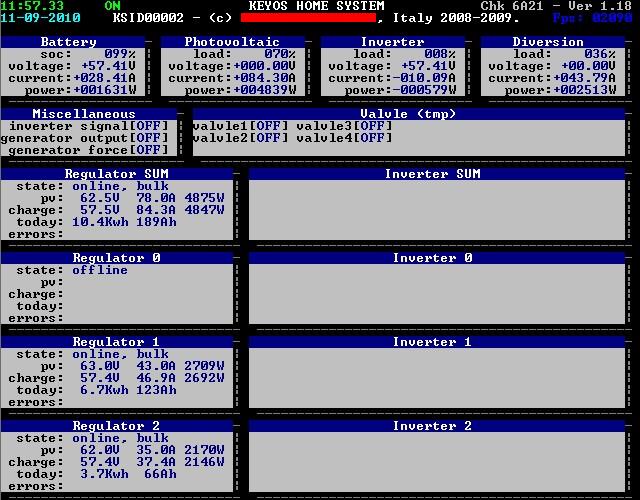
Task: Click Inverter load value 008%
Action: tap(440, 54)
